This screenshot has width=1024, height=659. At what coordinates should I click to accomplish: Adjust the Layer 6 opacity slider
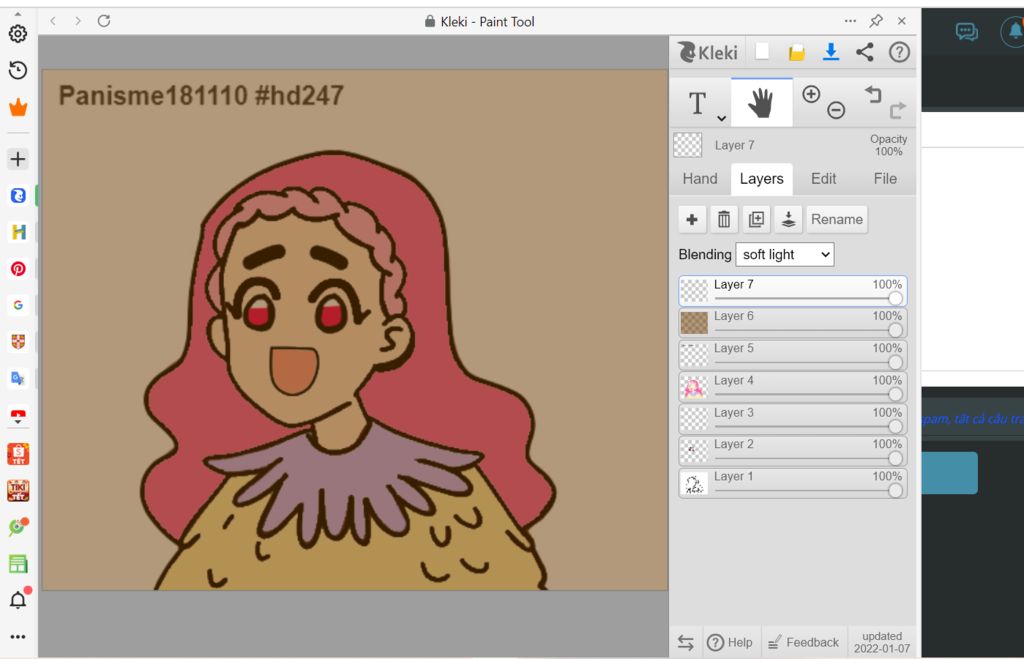click(x=895, y=330)
